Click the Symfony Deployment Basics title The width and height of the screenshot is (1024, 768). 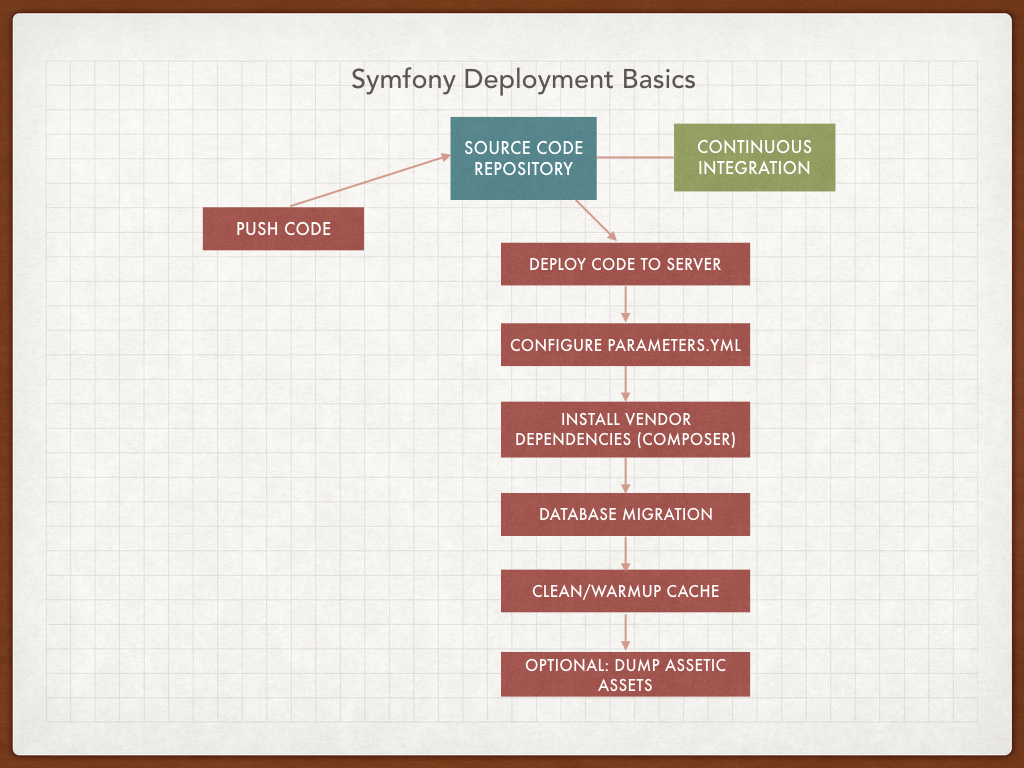click(523, 80)
